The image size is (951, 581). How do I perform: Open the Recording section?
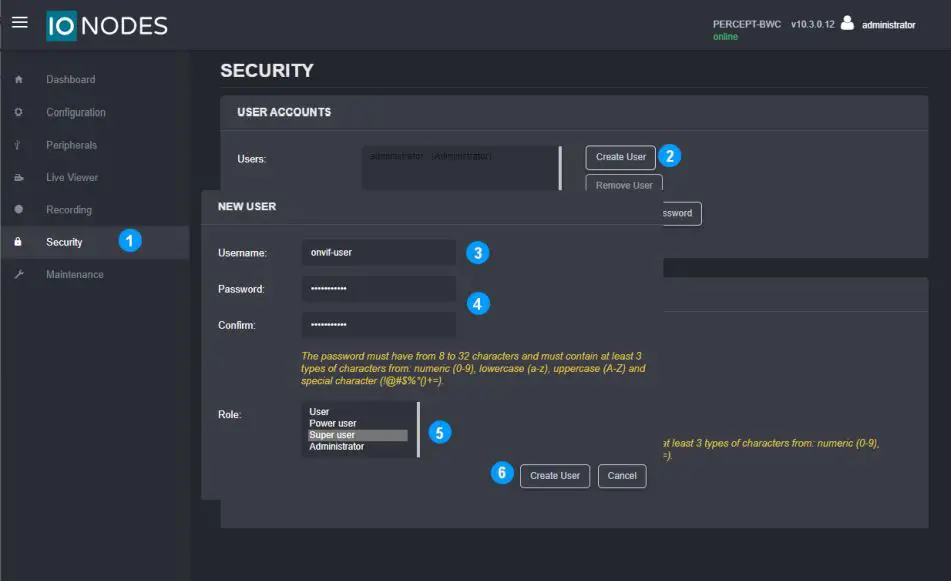(x=69, y=210)
